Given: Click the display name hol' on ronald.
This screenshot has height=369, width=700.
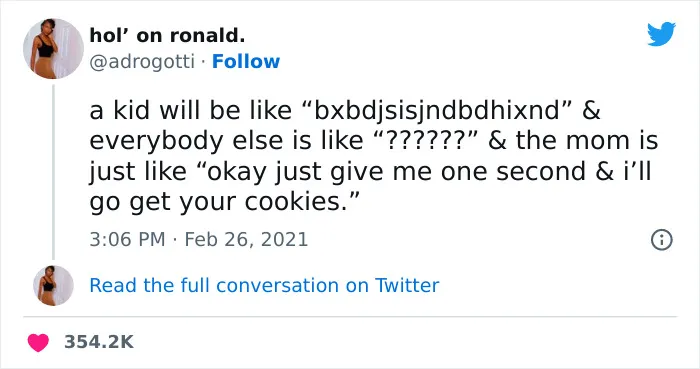Looking at the screenshot, I should (167, 35).
